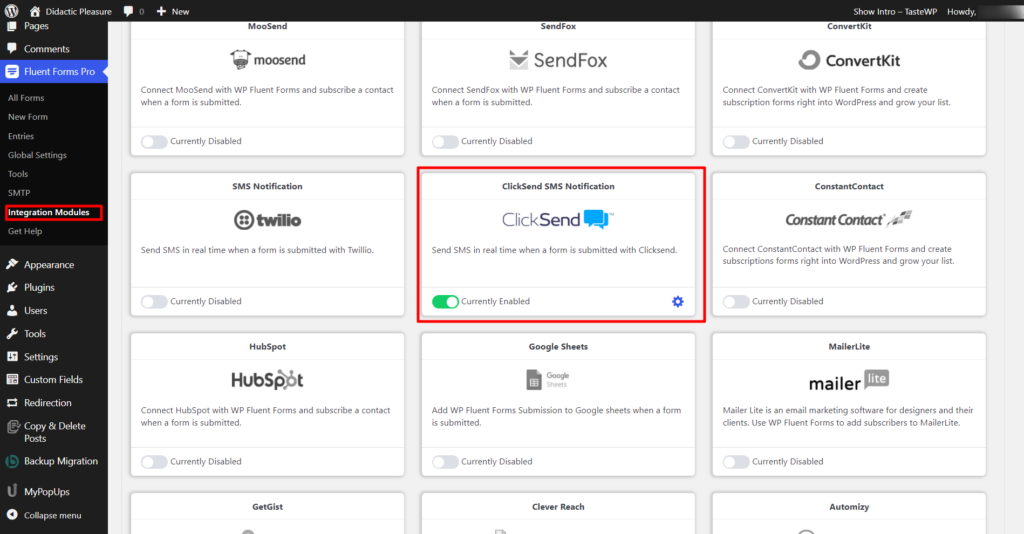The width and height of the screenshot is (1024, 534).
Task: Click the Copy & Delete Posts icon
Action: click(12, 427)
